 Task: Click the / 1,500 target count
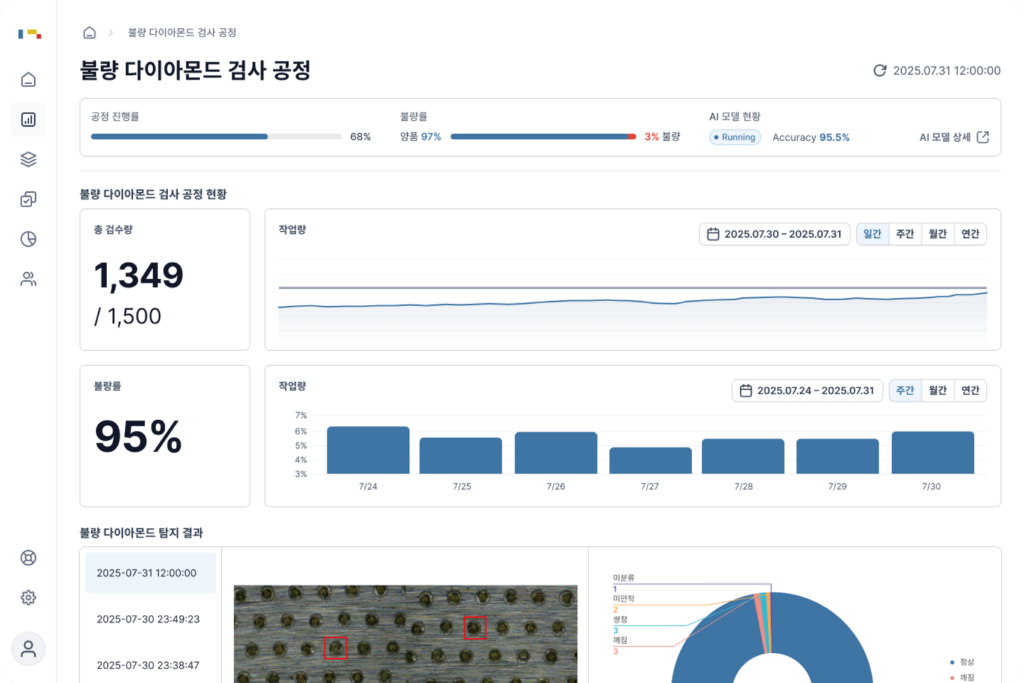[x=127, y=316]
